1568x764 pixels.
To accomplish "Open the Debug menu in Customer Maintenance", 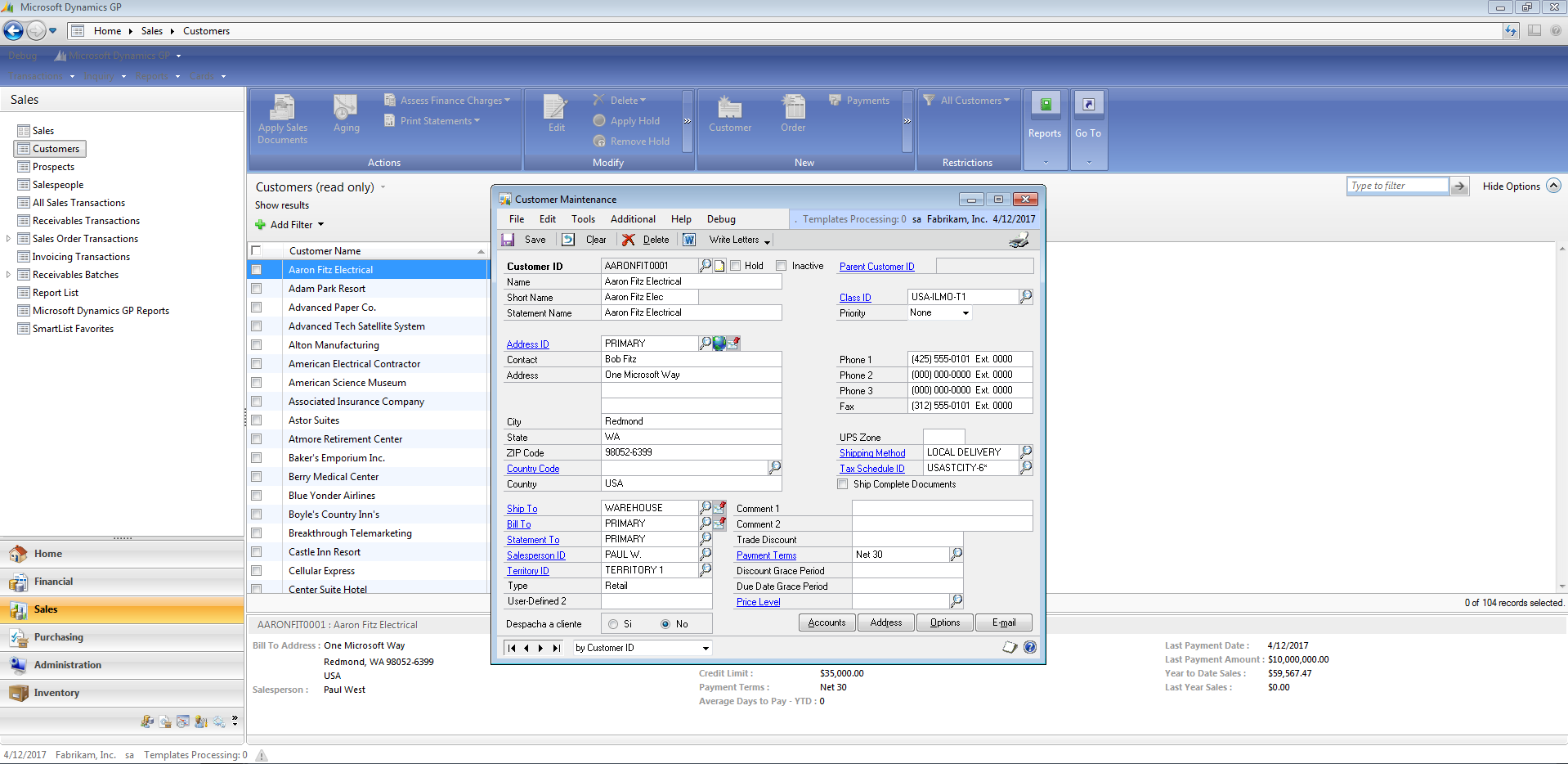I will (721, 219).
